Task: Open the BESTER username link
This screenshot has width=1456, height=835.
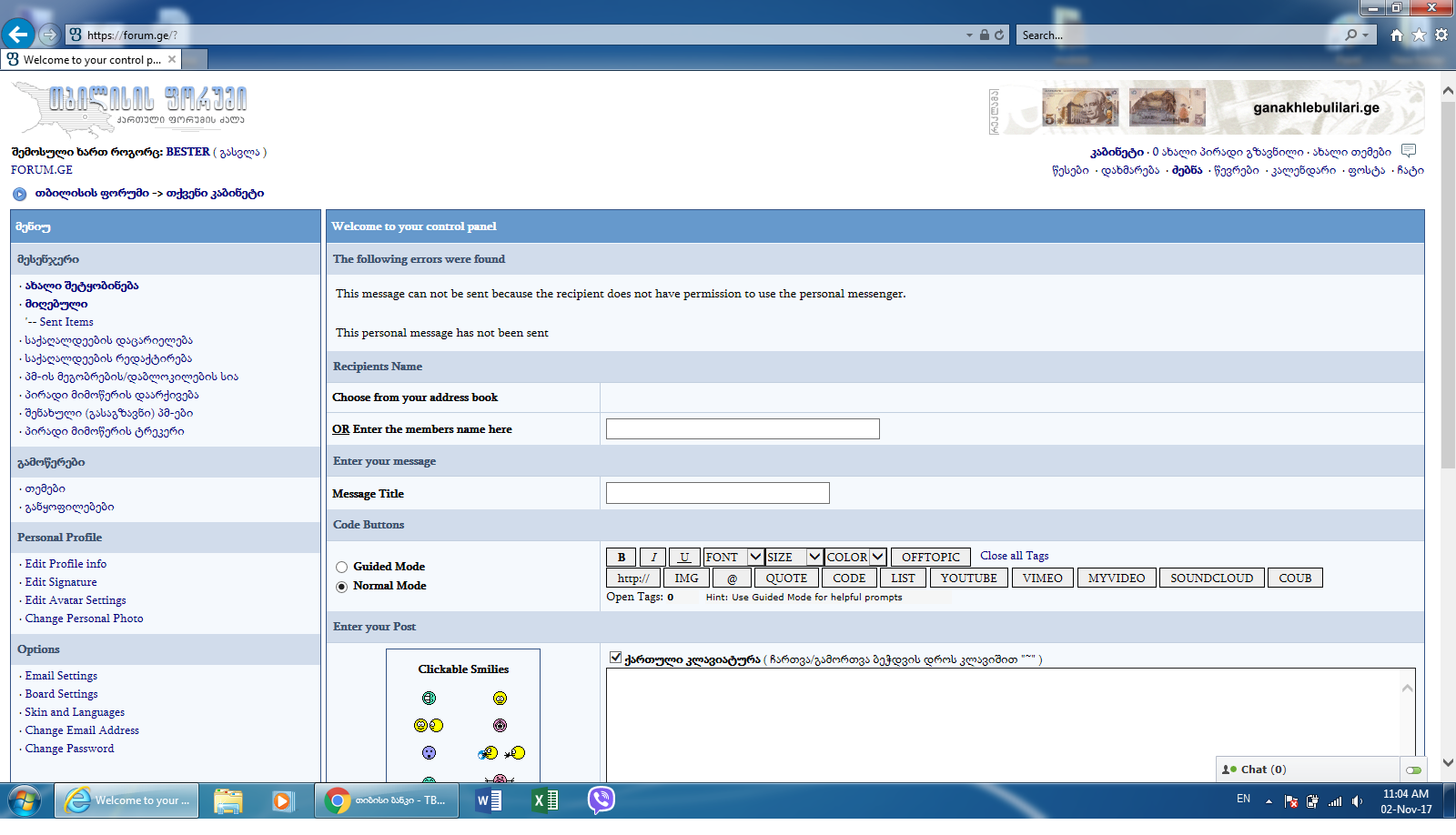Action: tap(188, 152)
